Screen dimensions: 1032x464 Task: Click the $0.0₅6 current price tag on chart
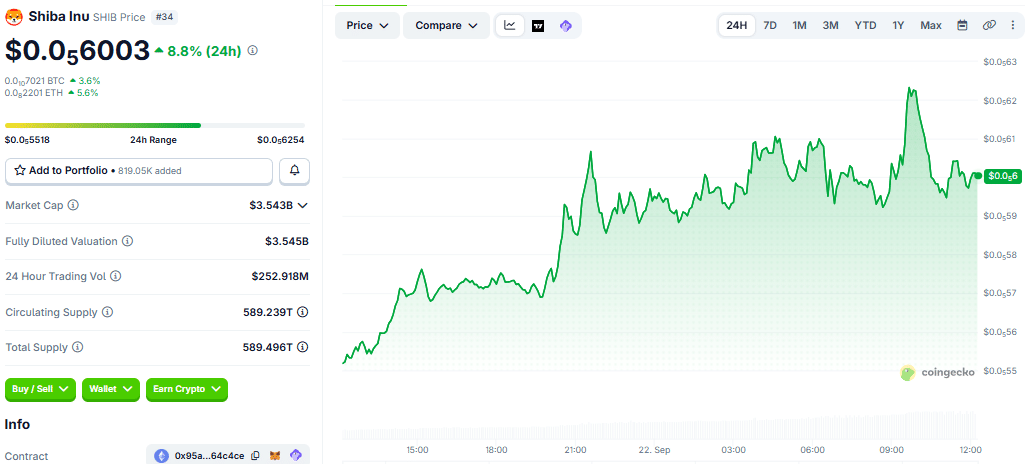[x=1002, y=176]
